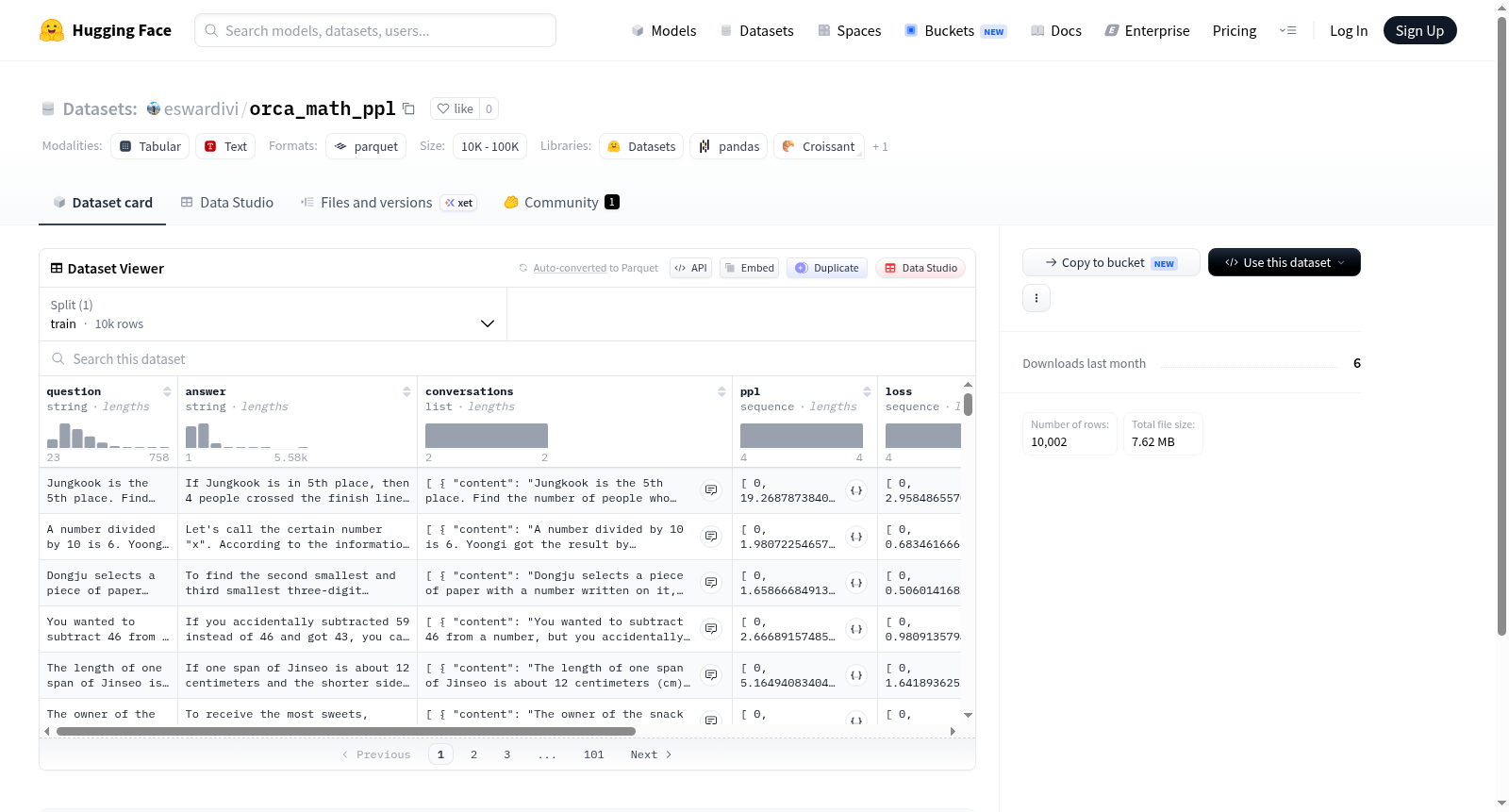Copy the dataset name with the copy icon
Viewport: 1509px width, 812px height.
click(408, 108)
